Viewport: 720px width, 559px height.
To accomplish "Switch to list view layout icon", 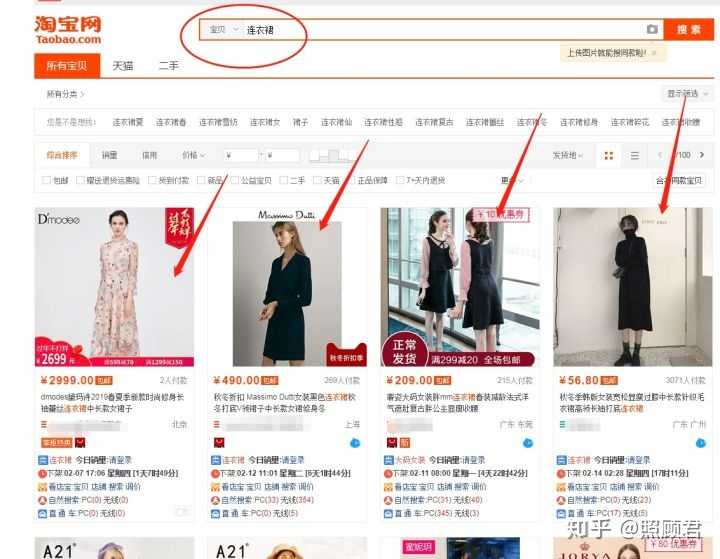I will click(x=635, y=156).
